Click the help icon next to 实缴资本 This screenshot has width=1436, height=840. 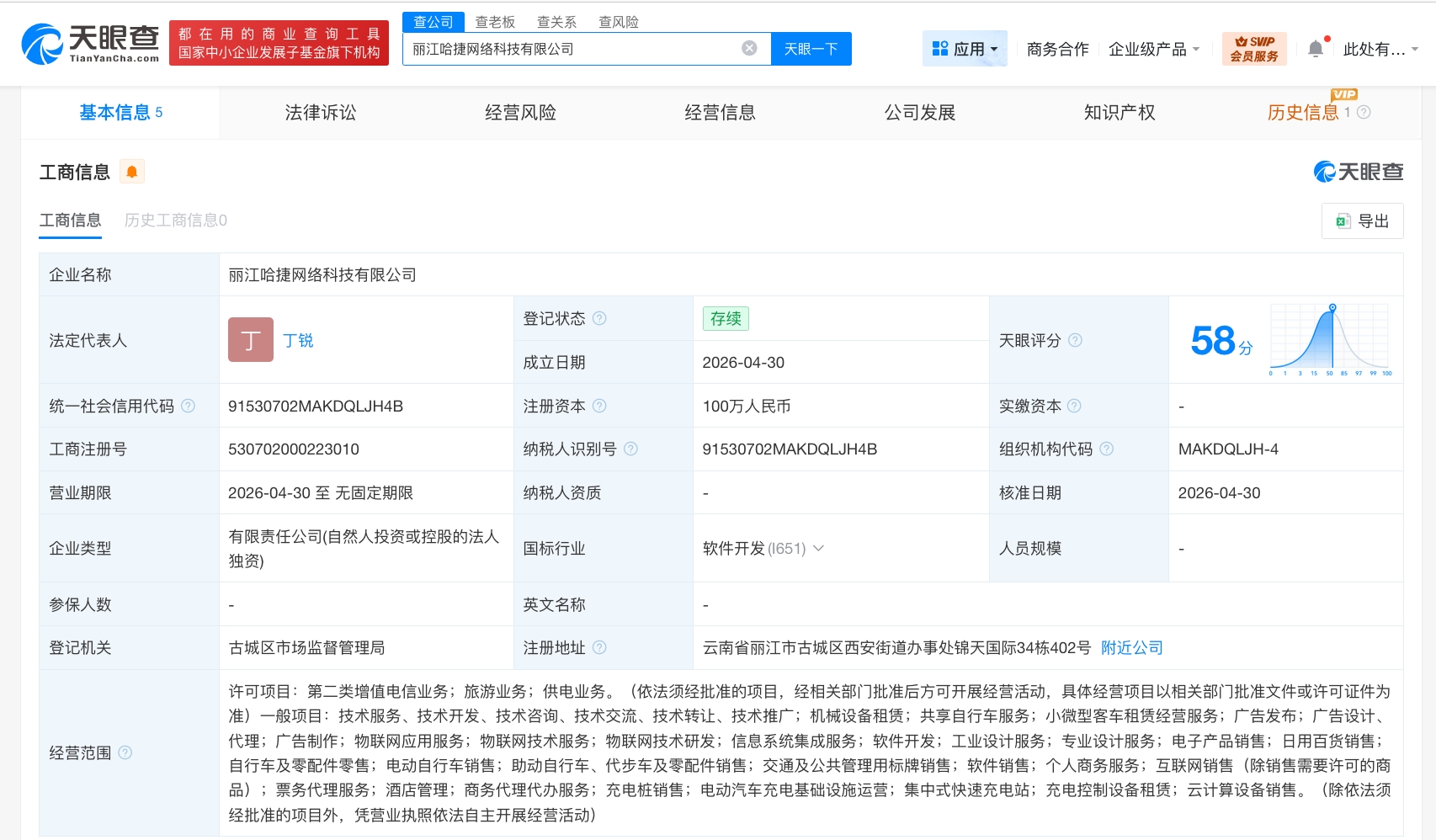point(1074,406)
